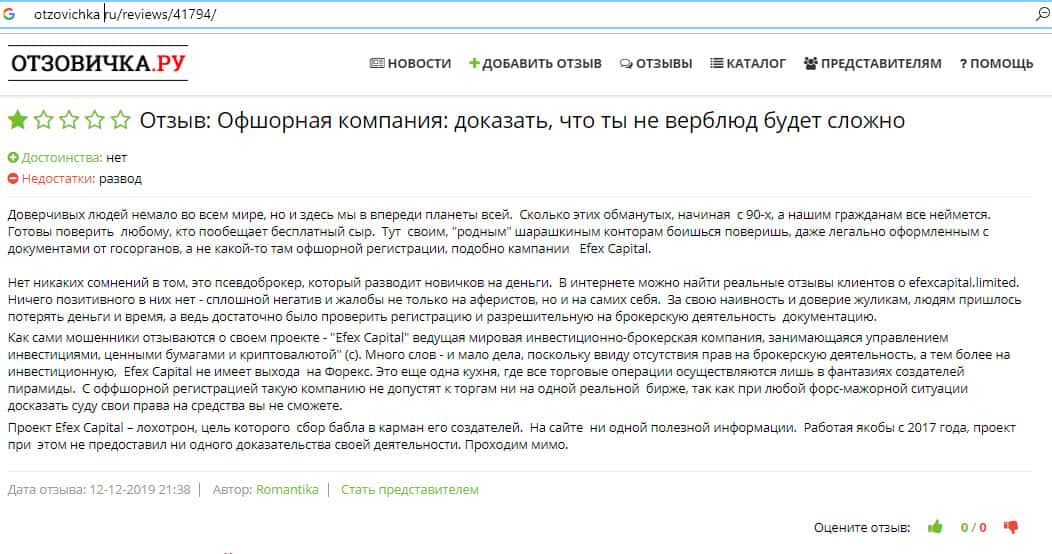Dislike the review with red thumbs-down
Screen dimensions: 1052x554
pos(1010,527)
